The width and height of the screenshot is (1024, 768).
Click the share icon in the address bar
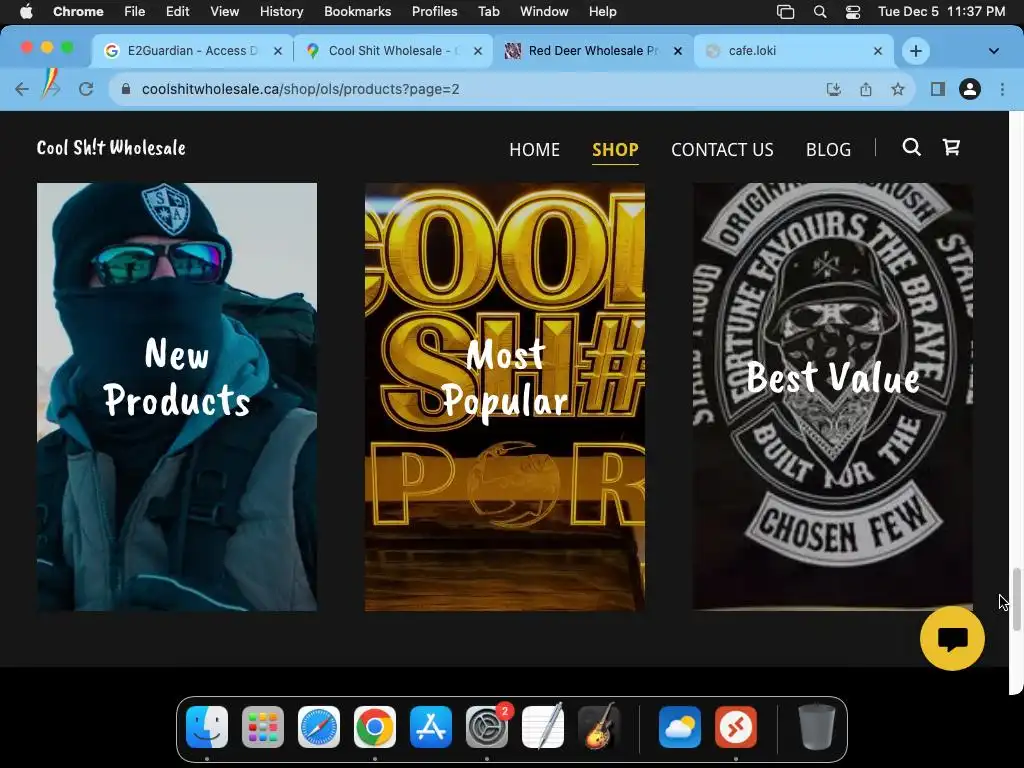[x=866, y=89]
